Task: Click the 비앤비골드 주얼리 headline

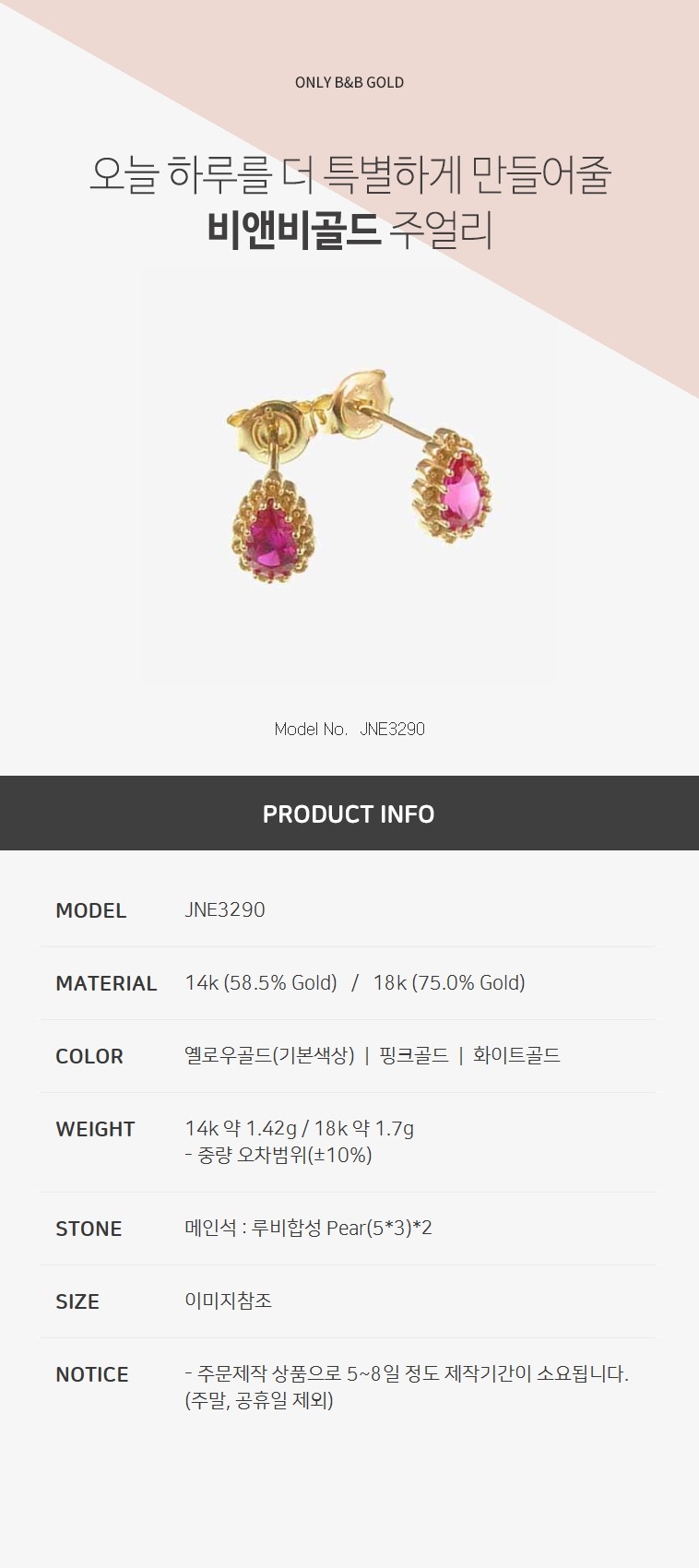Action: 349,231
